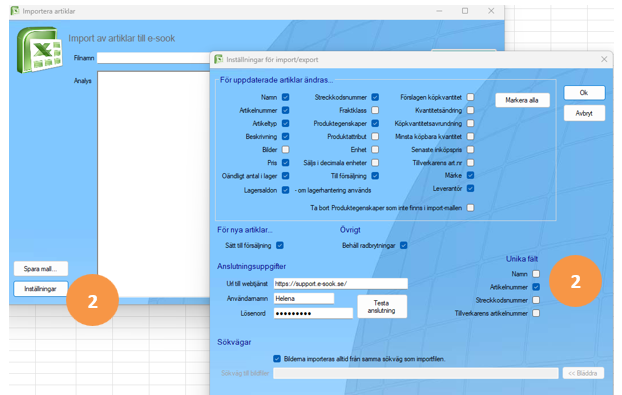Viewport: 622px width, 395px height.
Task: Toggle the Leverantör checkbox
Action: pyautogui.click(x=470, y=188)
